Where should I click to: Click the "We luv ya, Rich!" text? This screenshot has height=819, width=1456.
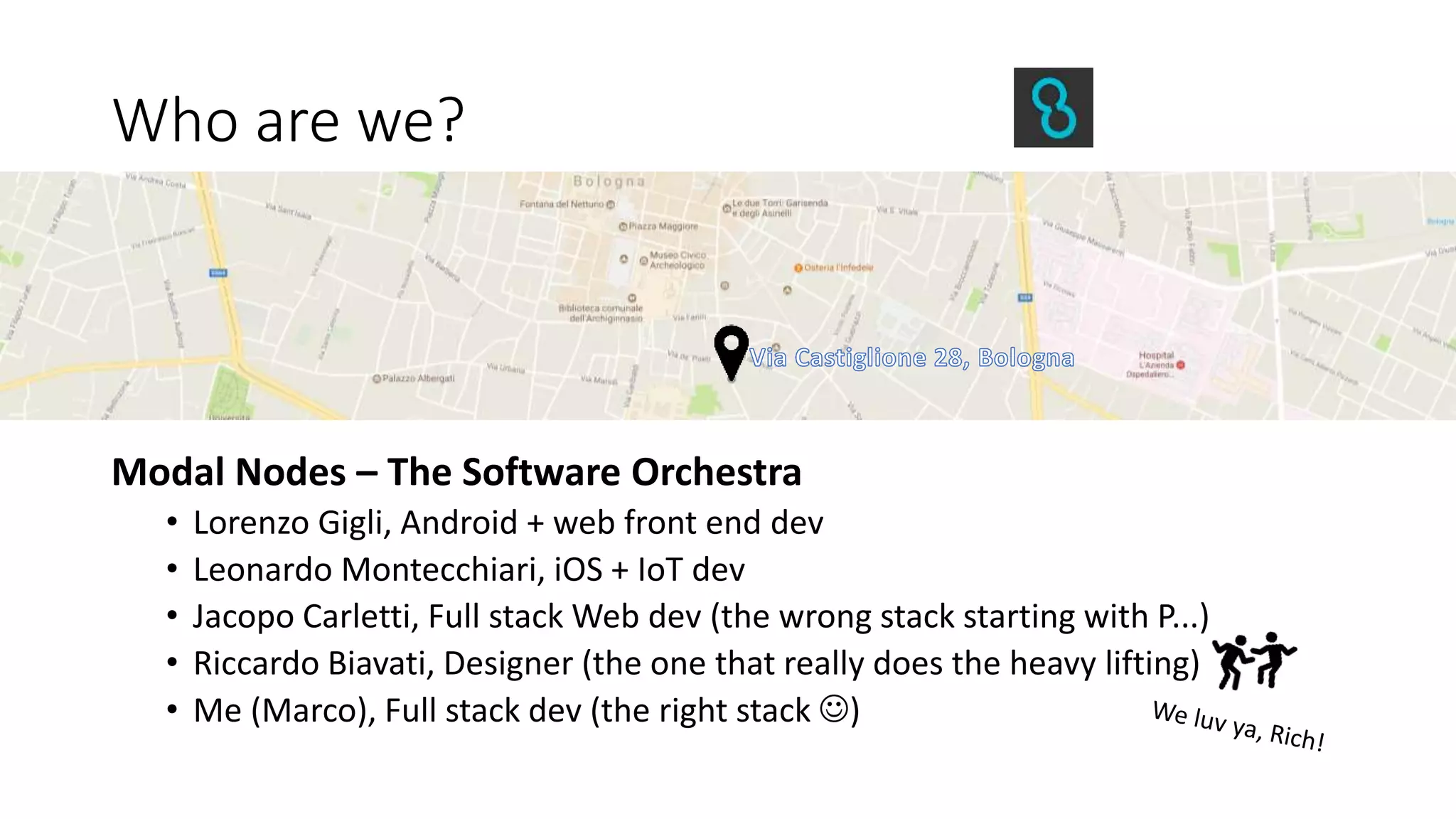pos(1238,725)
